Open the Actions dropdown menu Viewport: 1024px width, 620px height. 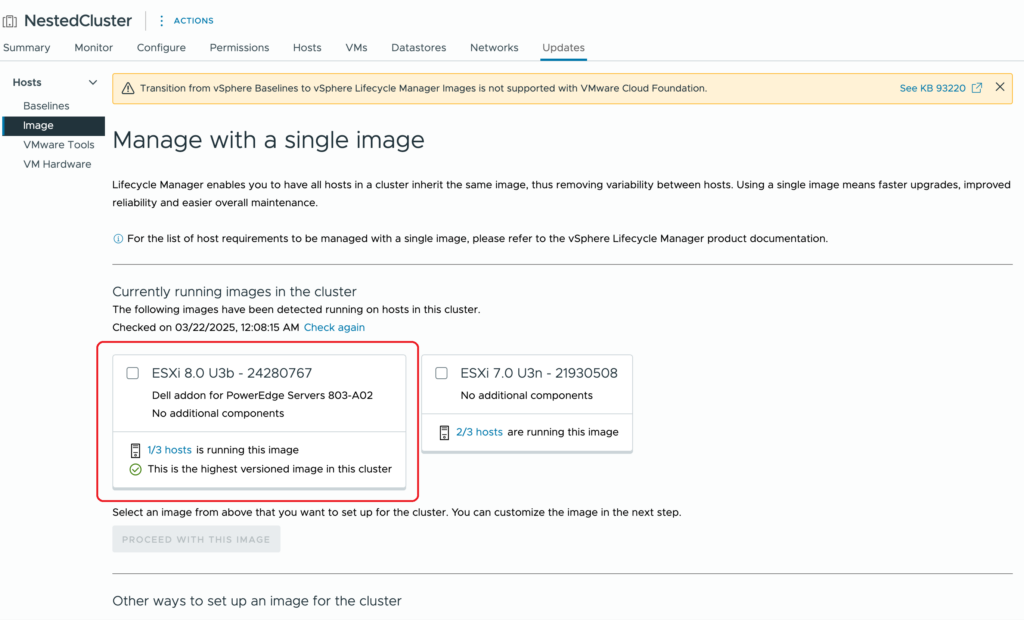click(193, 21)
